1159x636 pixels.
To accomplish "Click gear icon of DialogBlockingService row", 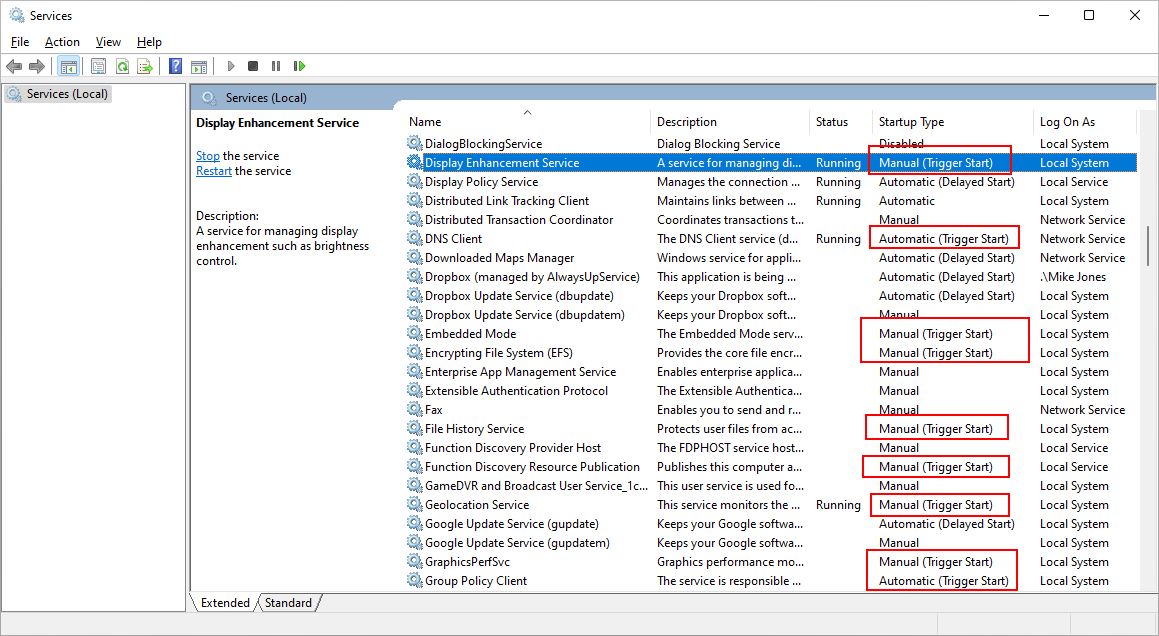I will tap(415, 143).
